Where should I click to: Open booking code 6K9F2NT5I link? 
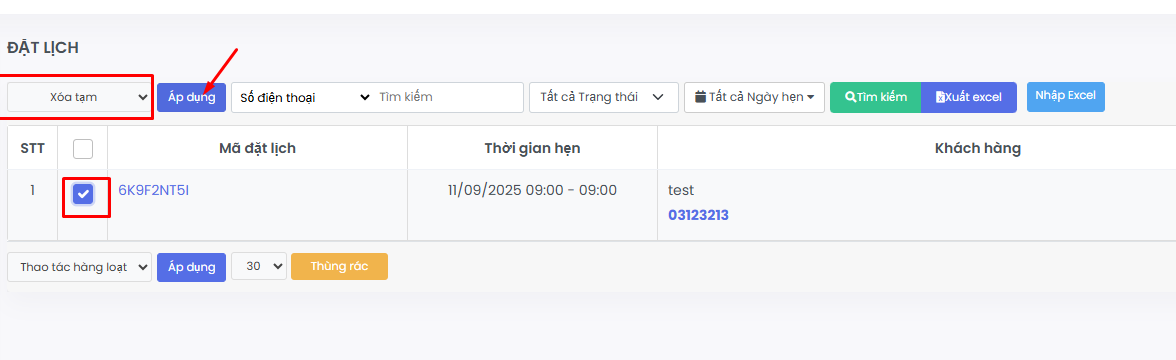(x=154, y=190)
